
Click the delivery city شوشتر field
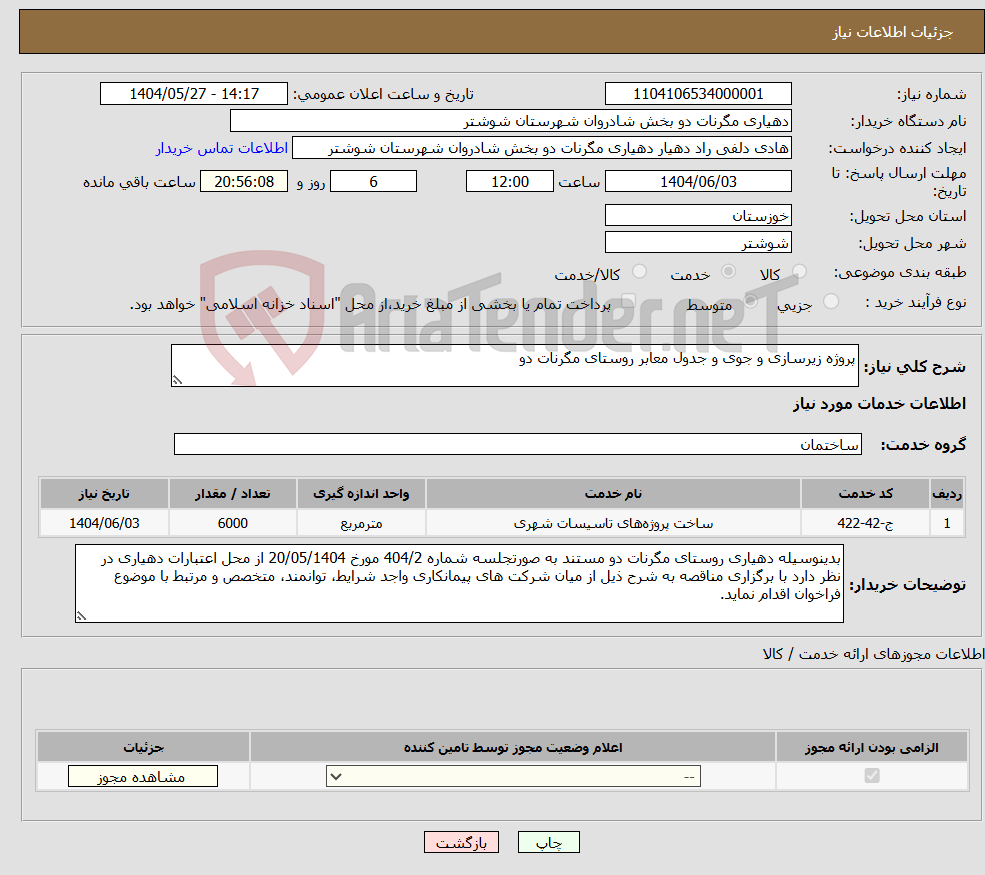click(x=698, y=242)
